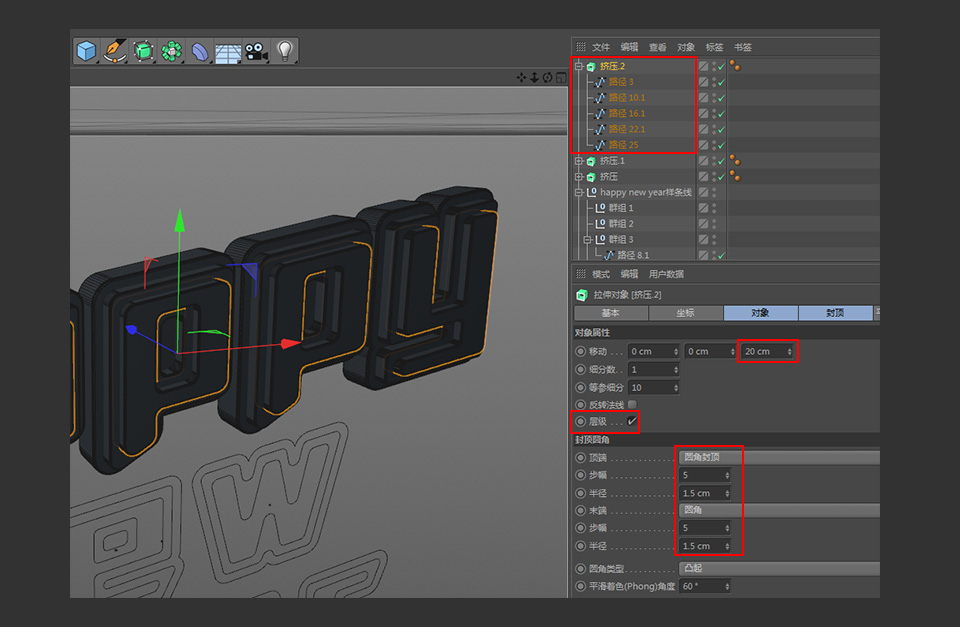Switch to the 对象 tab
This screenshot has width=960, height=627.
[x=760, y=313]
